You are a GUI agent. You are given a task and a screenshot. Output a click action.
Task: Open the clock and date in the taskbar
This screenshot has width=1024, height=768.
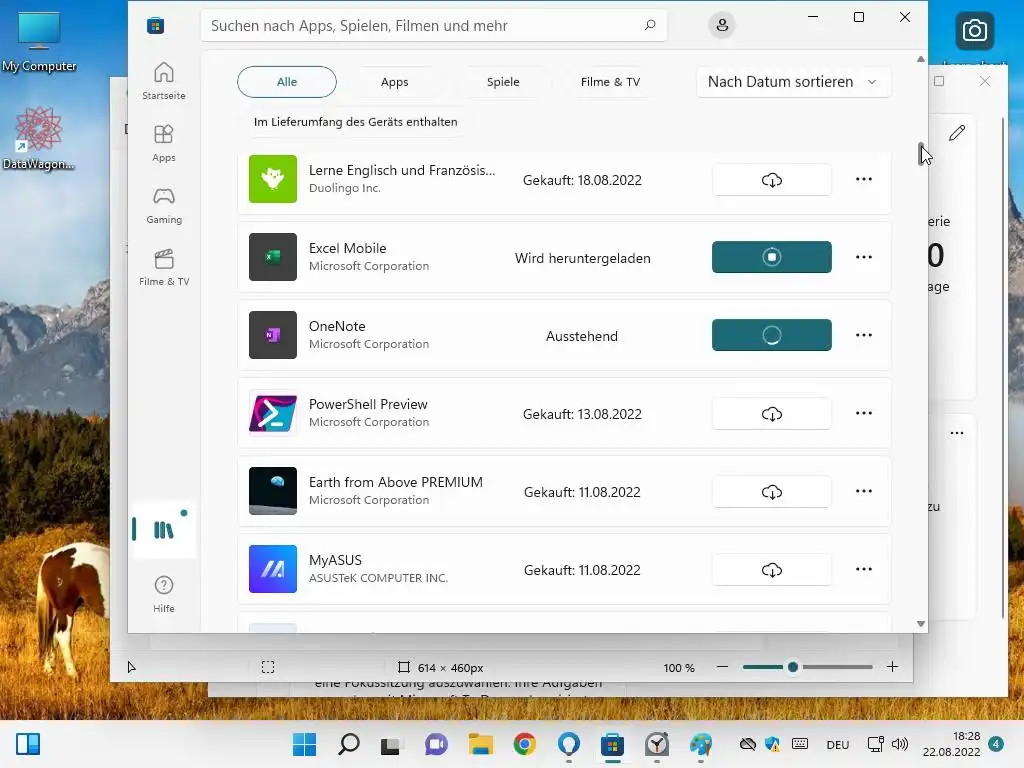click(952, 744)
